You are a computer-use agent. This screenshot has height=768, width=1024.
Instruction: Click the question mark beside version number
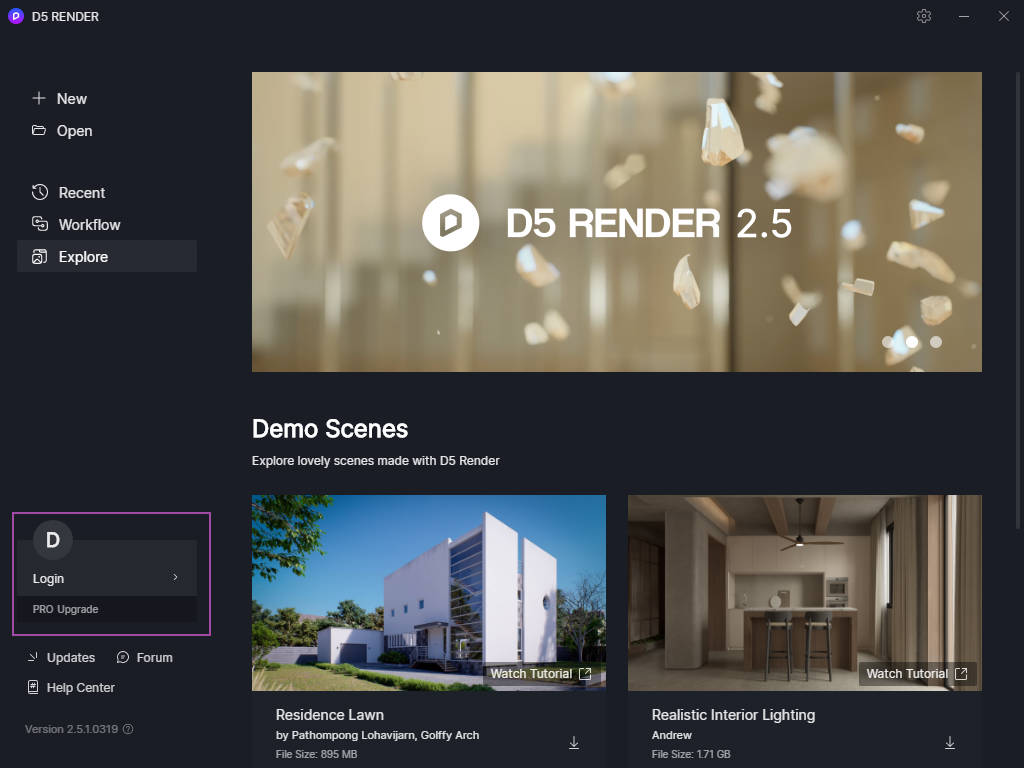coord(127,729)
